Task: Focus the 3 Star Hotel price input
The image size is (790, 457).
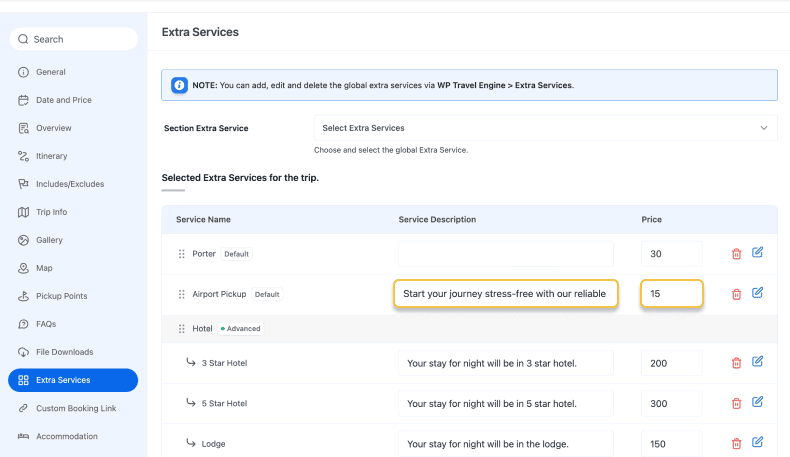Action: coord(671,363)
